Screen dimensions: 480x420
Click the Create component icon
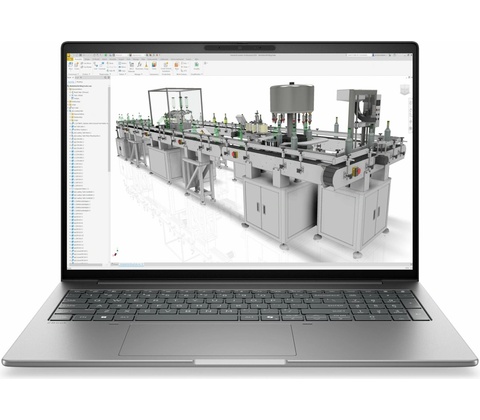(x=76, y=66)
